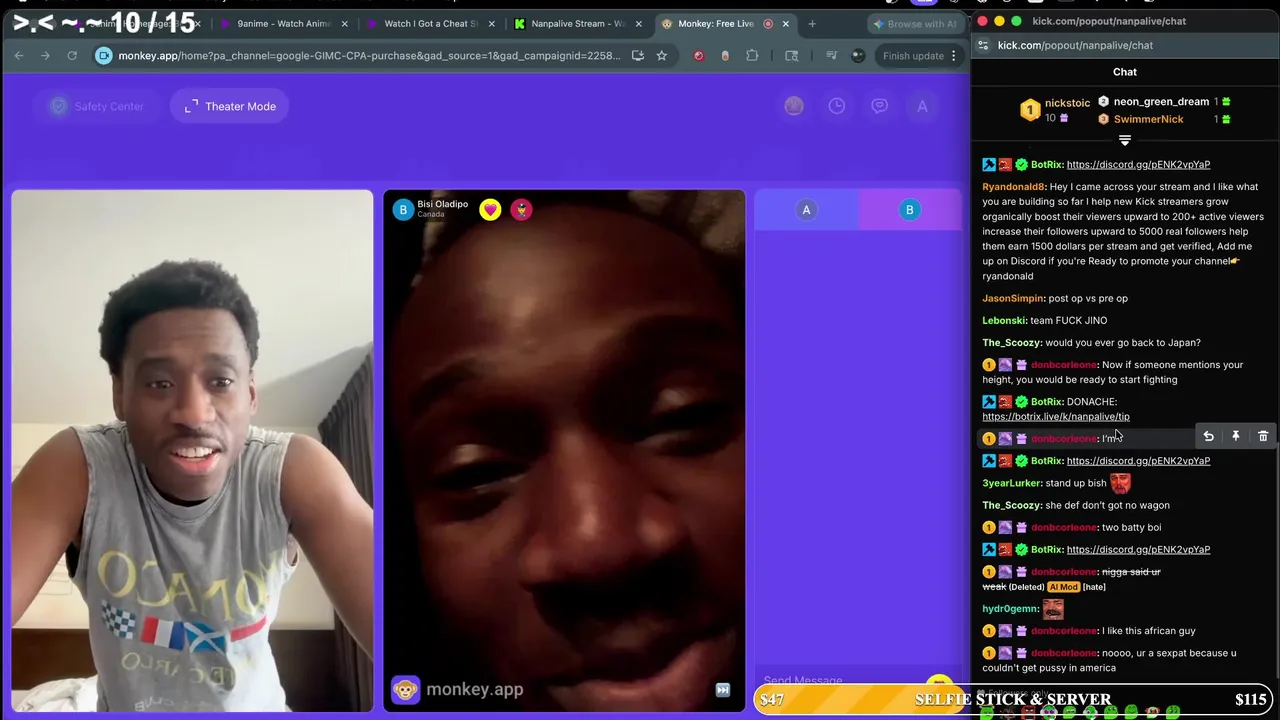
Task: Open the A profile avatar in Monkey header
Action: click(922, 106)
